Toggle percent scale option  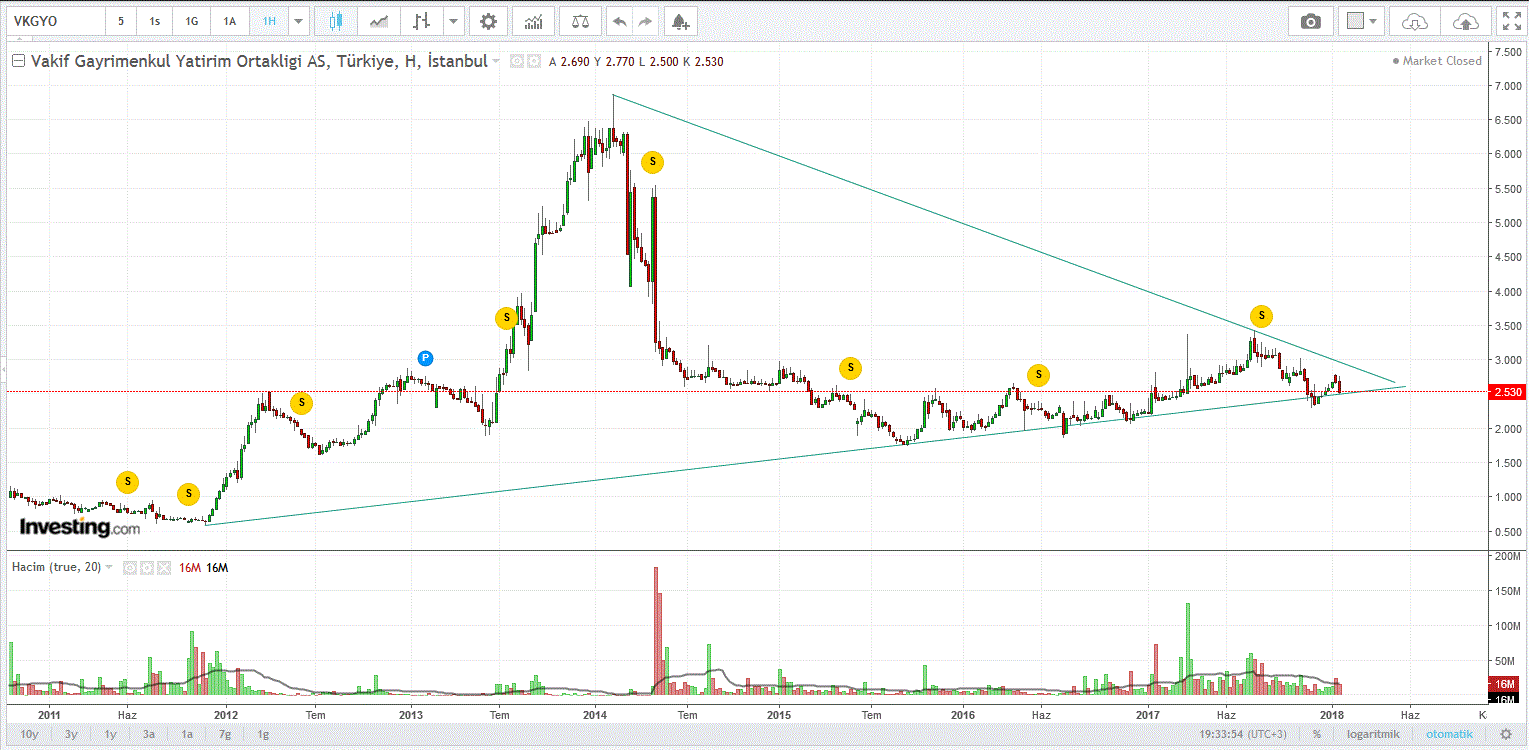pyautogui.click(x=1317, y=734)
